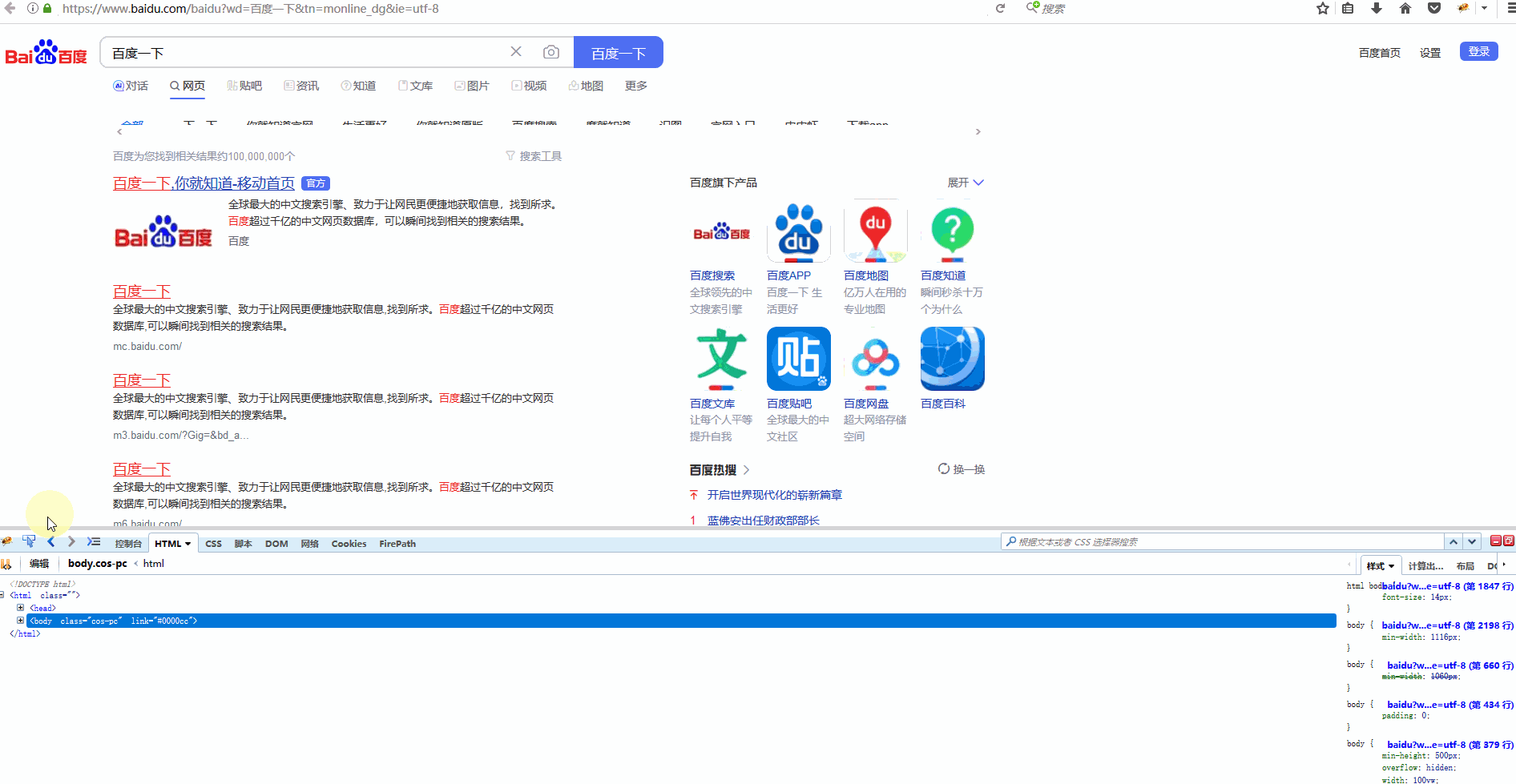This screenshot has width=1516, height=784.
Task: Open the 更多 search categories menu
Action: click(x=636, y=86)
